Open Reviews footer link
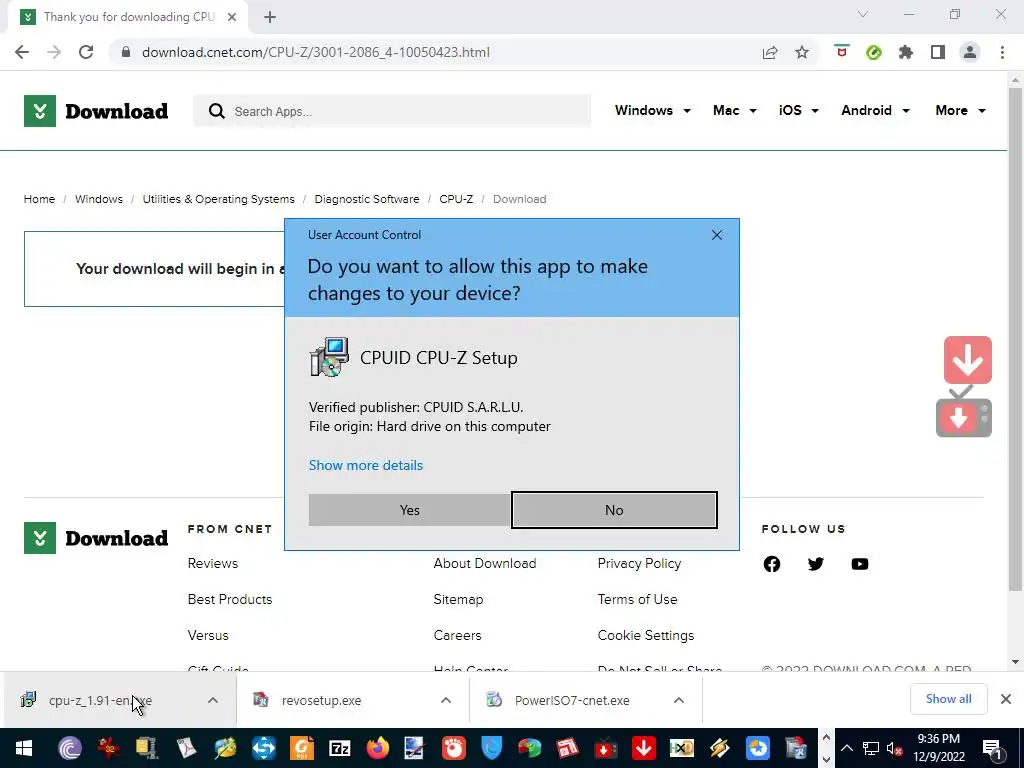This screenshot has height=768, width=1024. click(212, 563)
